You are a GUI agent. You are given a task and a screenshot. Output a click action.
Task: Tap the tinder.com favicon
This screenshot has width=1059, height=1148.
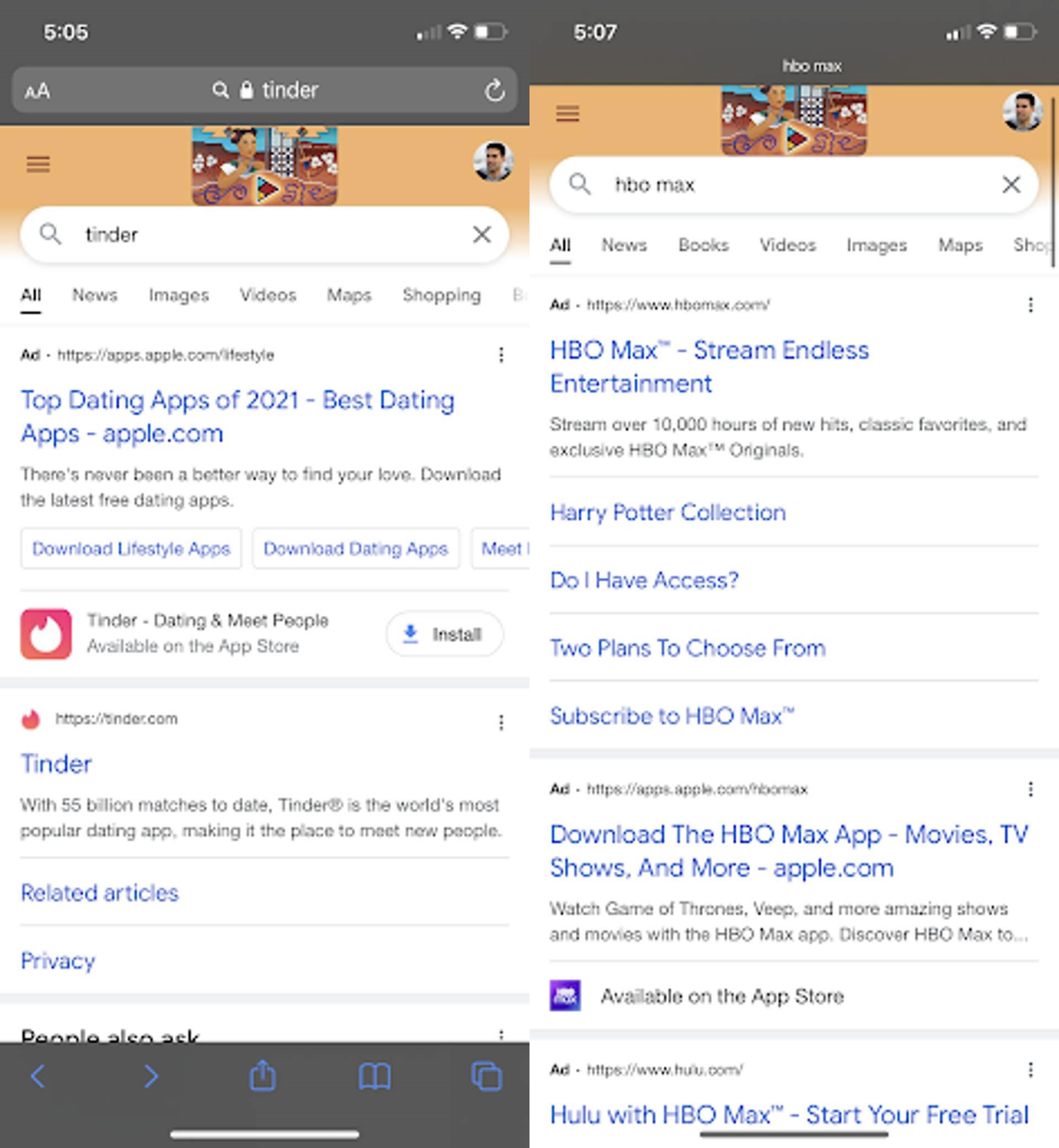30,719
